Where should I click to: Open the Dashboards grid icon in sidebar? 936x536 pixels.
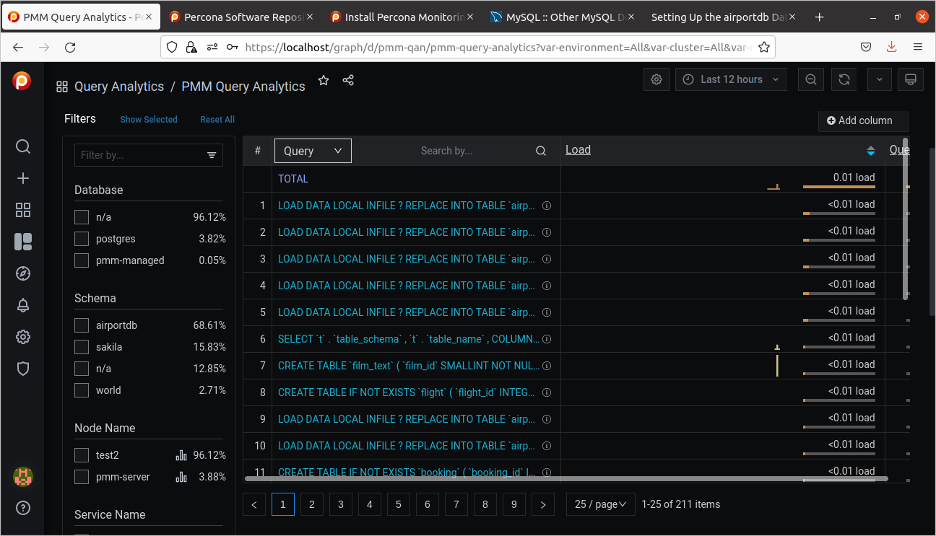[23, 210]
